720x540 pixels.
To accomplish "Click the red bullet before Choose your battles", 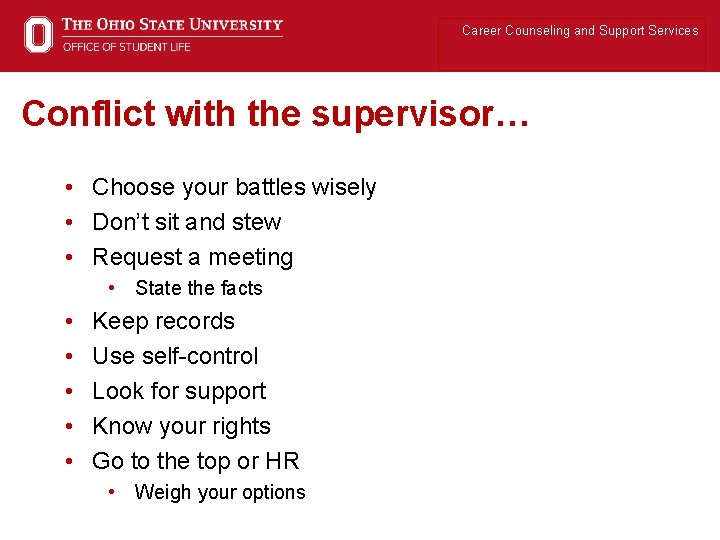I will [69, 187].
